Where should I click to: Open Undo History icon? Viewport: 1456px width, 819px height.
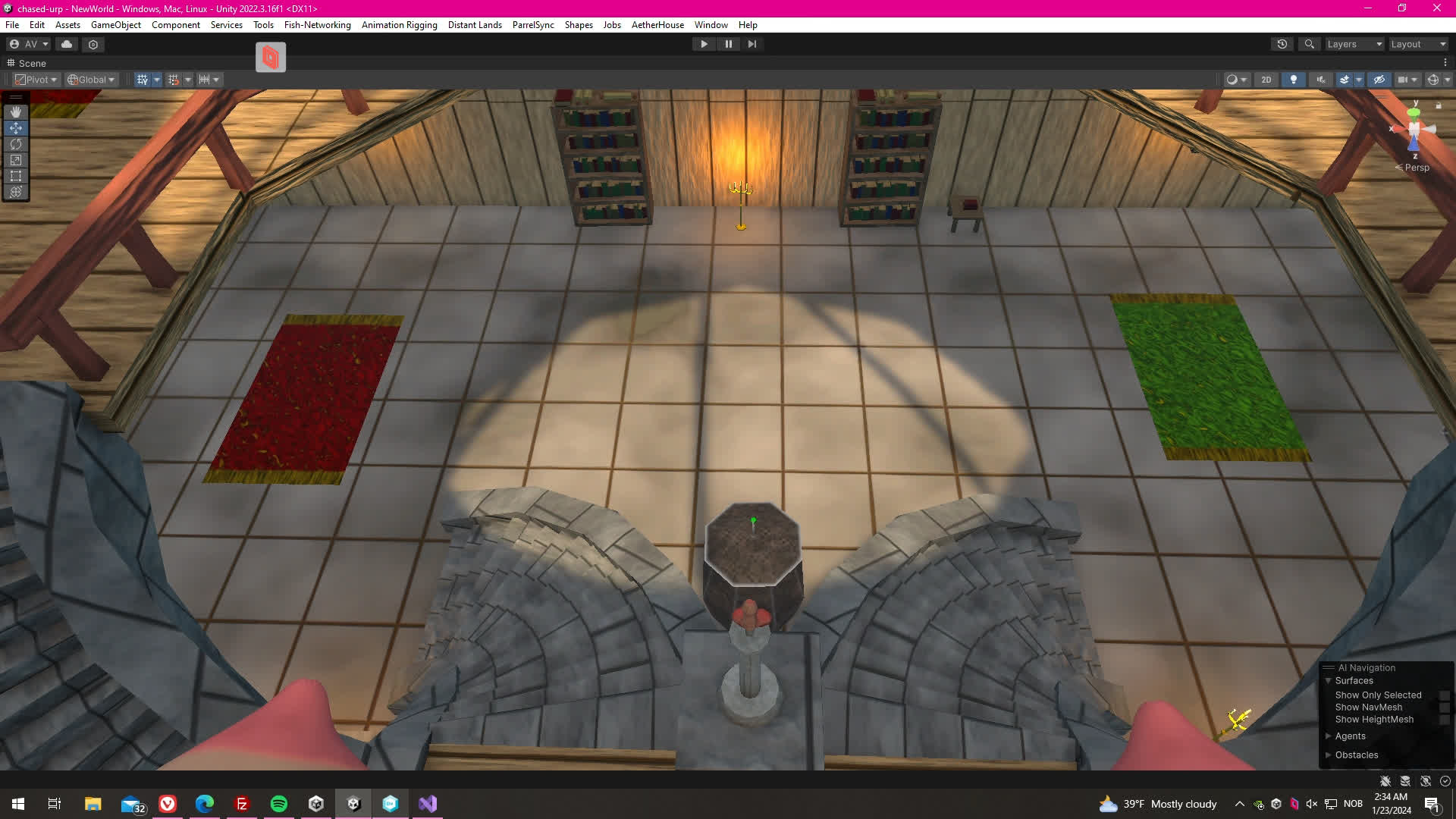(1282, 44)
